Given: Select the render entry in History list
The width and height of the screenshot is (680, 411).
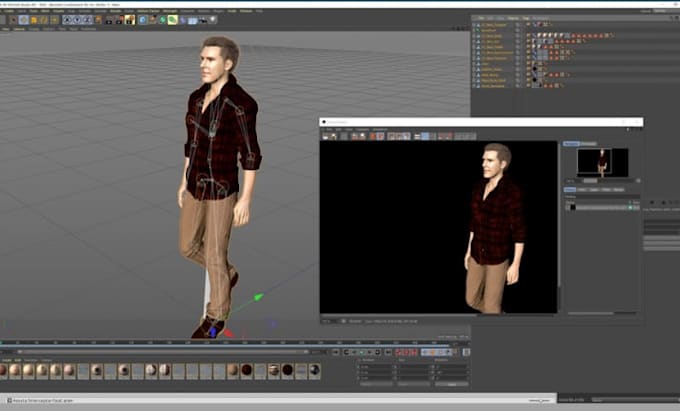Looking at the screenshot, I should pyautogui.click(x=602, y=208).
